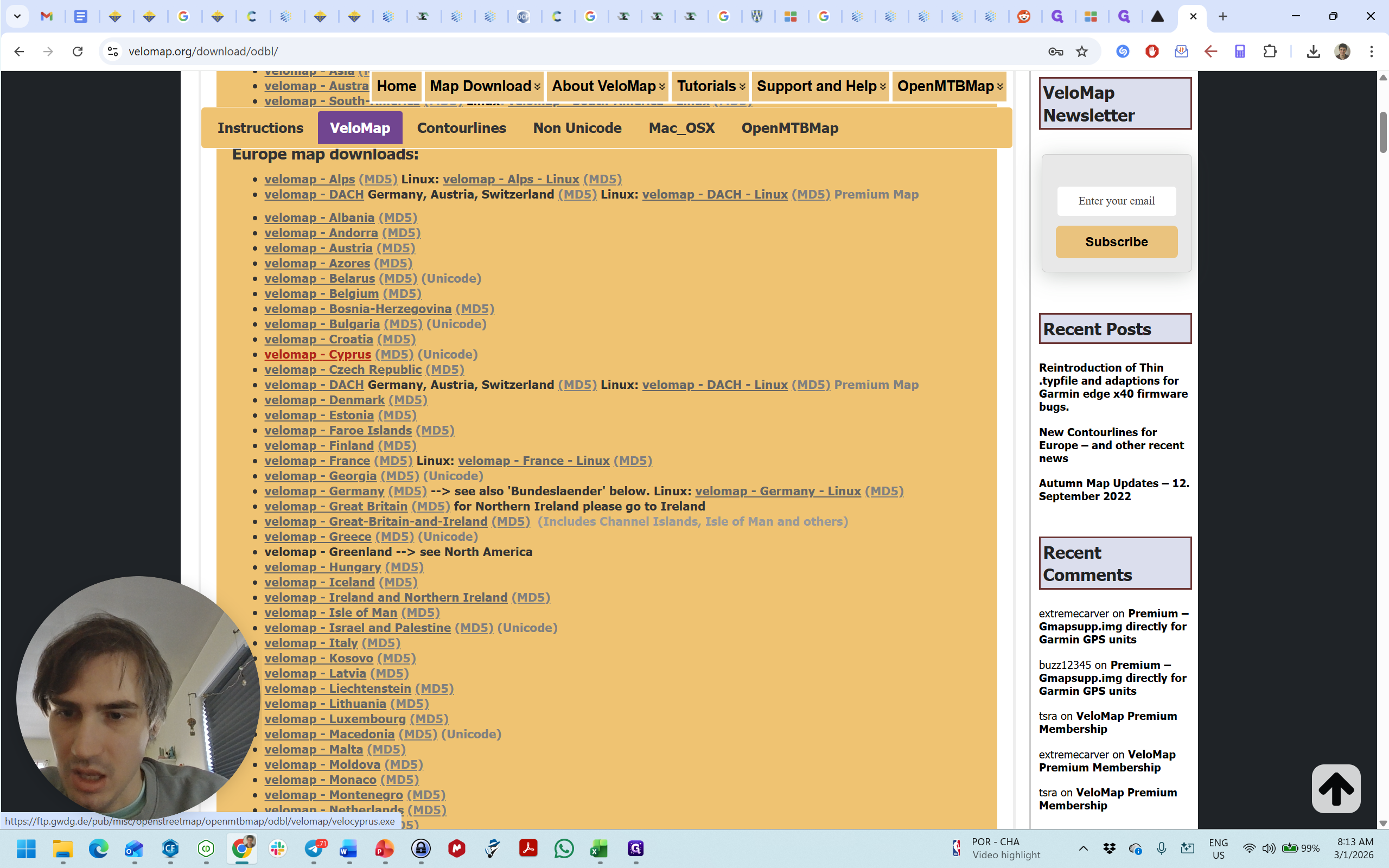Screen dimensions: 1389x868
Task: Open the new tab plus button
Action: 1222,17
